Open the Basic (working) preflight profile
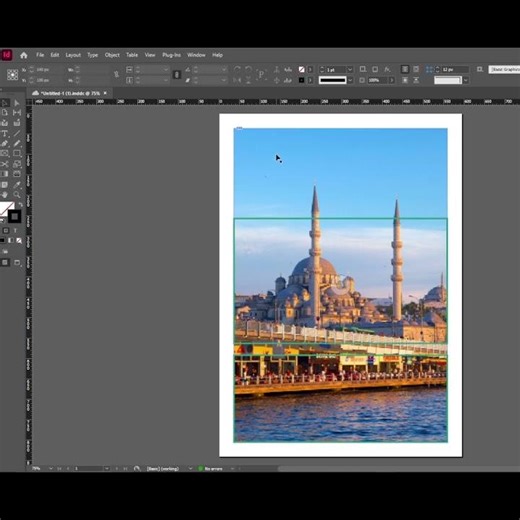The height and width of the screenshot is (520, 520). tap(163, 469)
